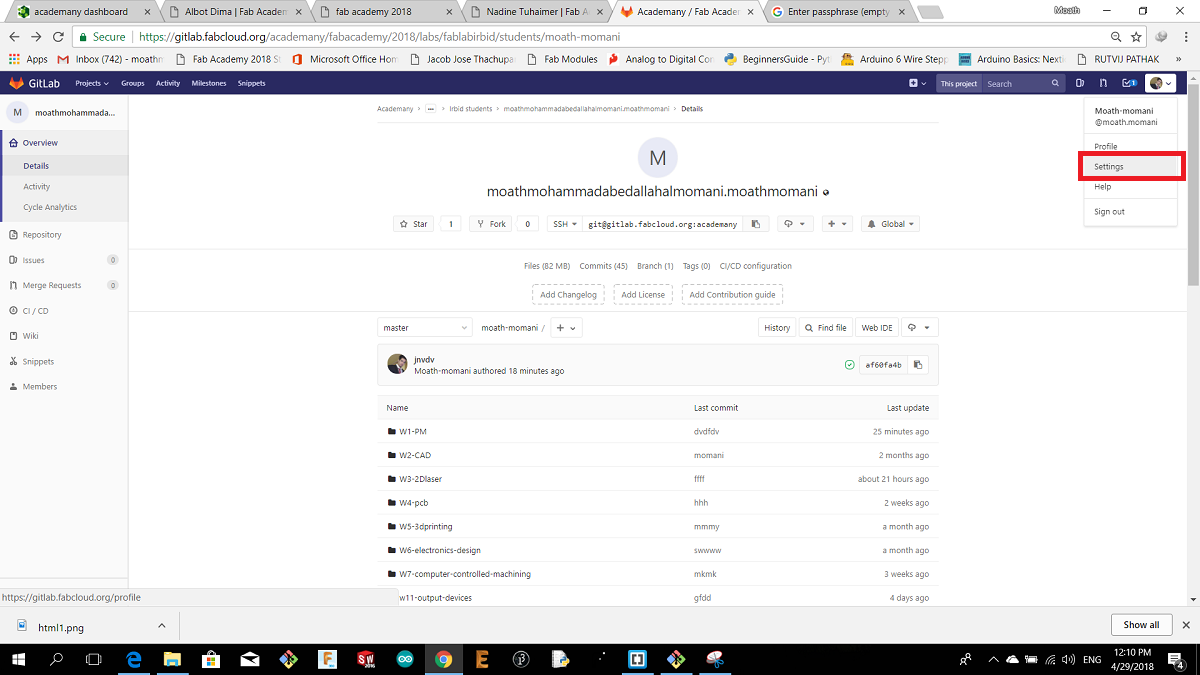Click the magnifier icon in the search box

click(x=1055, y=83)
